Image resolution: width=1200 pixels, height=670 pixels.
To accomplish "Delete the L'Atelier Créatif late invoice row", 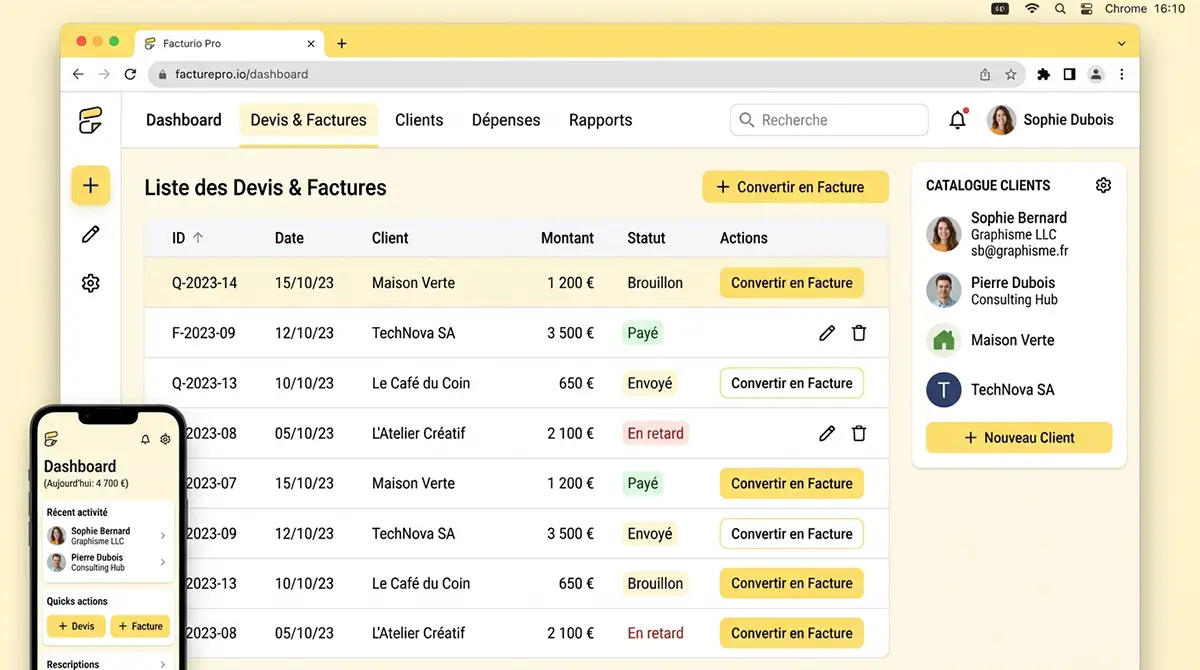I will 859,433.
